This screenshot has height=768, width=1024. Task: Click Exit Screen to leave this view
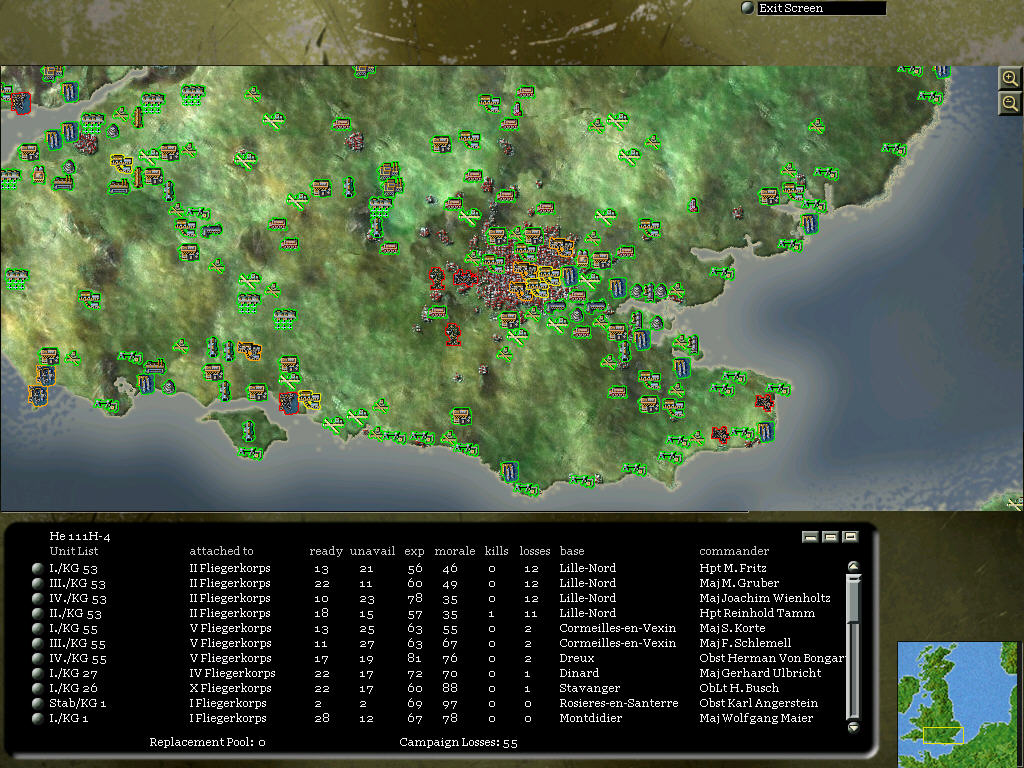click(x=822, y=8)
